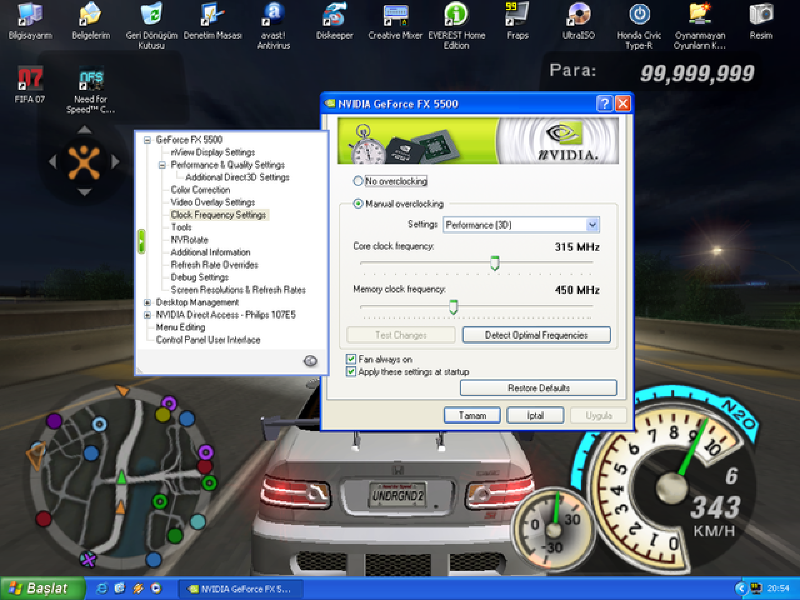Select Additional Direct3D Settings item
Image resolution: width=800 pixels, height=600 pixels.
pos(237,177)
